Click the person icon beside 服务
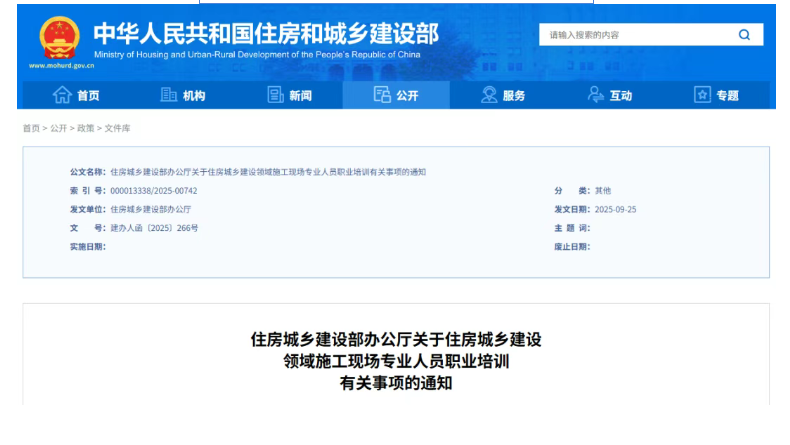The height and width of the screenshot is (445, 790). tap(489, 95)
